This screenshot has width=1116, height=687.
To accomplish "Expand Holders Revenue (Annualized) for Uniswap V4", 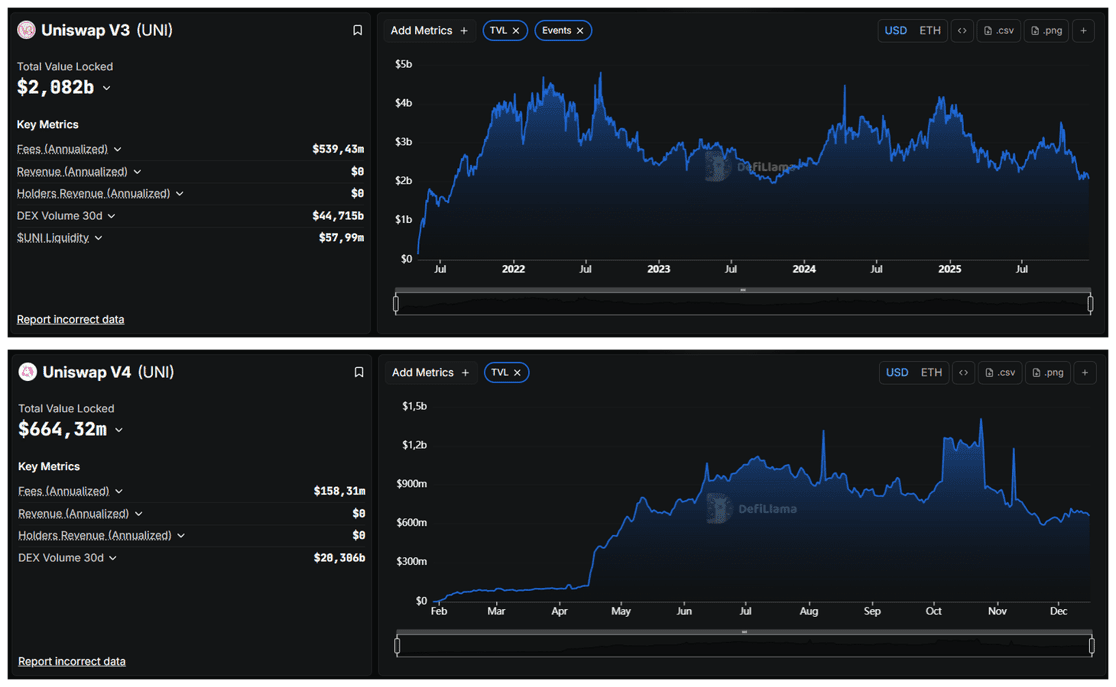I will tap(181, 535).
